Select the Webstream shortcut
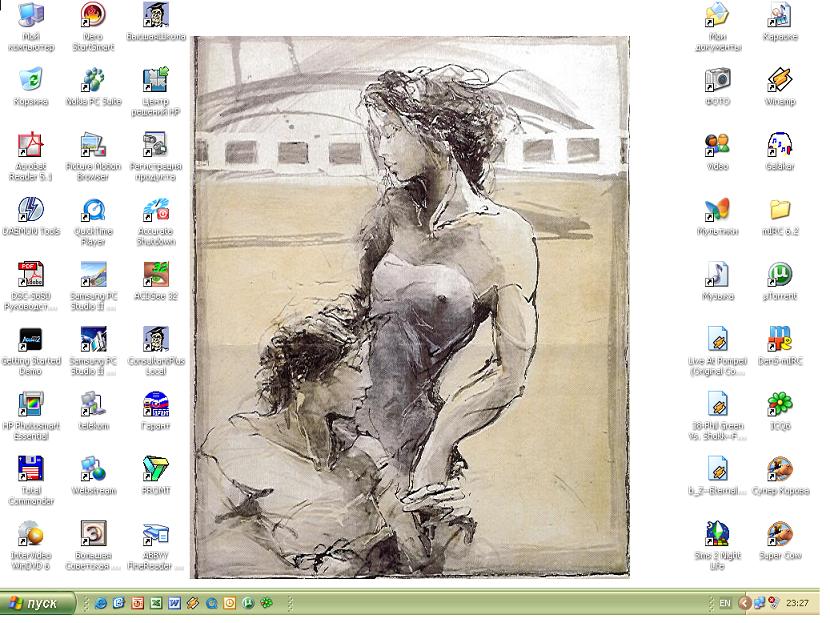Image resolution: width=830 pixels, height=623 pixels. click(93, 470)
